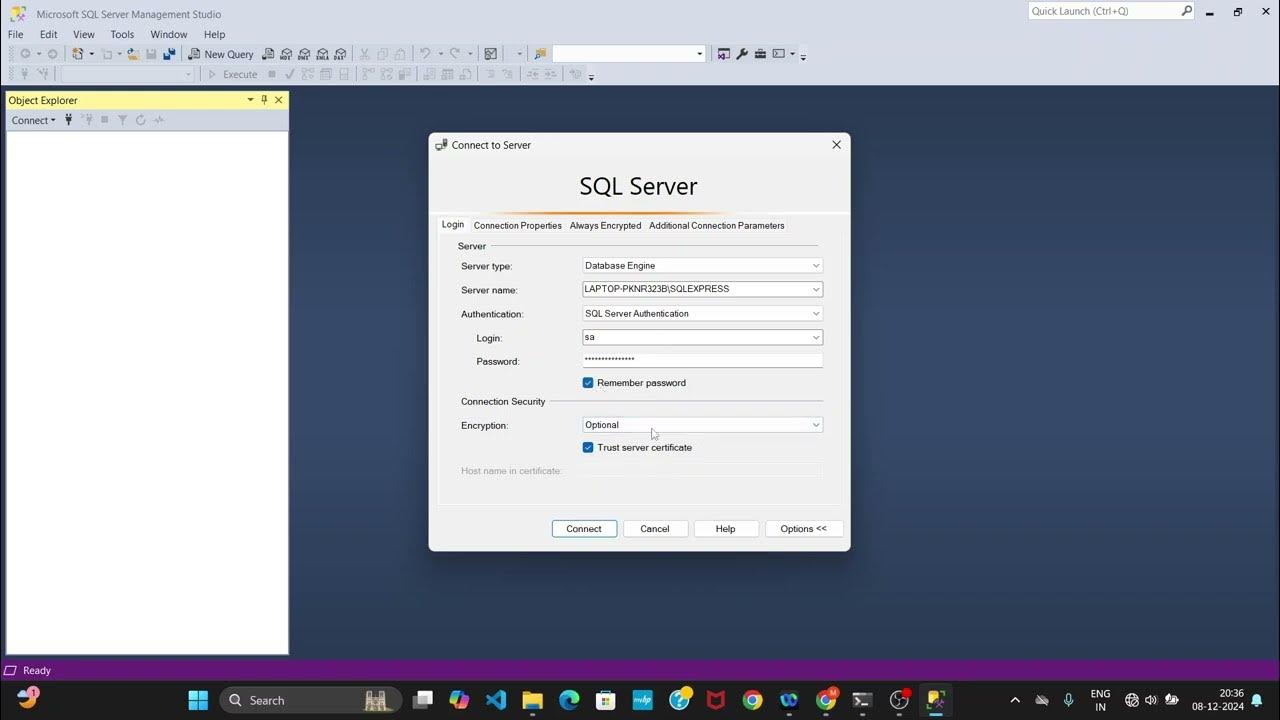The image size is (1280, 720).
Task: Click the MDX query icon
Action: (x=286, y=54)
